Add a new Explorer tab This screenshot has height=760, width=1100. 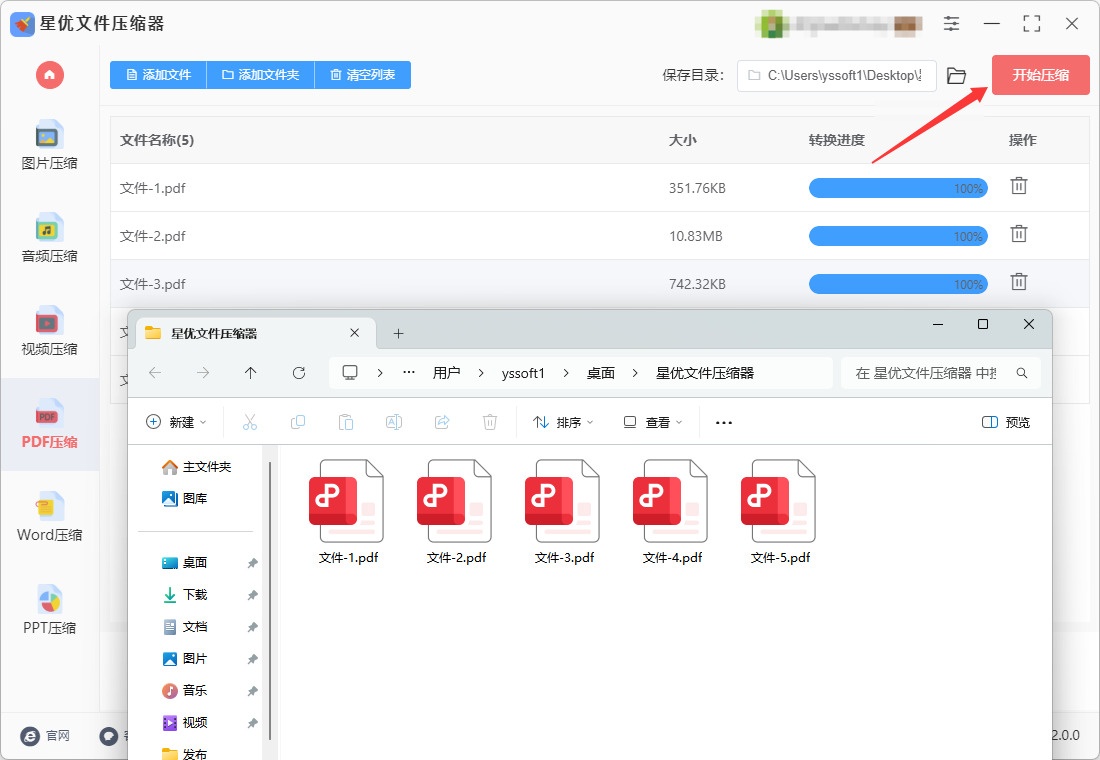[x=398, y=333]
